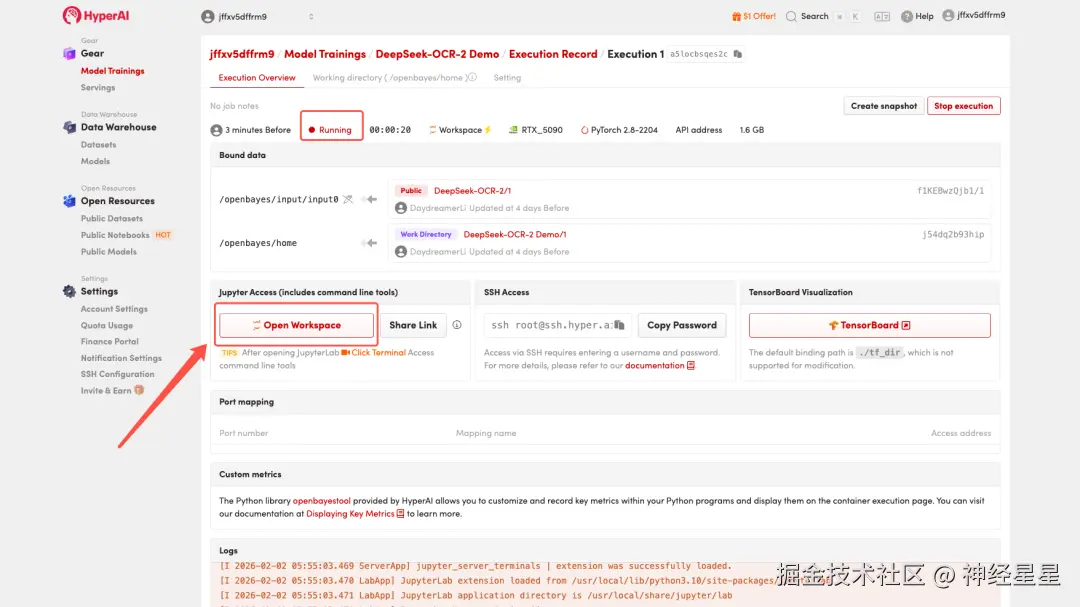Click the Search box in the header
The height and width of the screenshot is (607, 1080).
tap(824, 16)
